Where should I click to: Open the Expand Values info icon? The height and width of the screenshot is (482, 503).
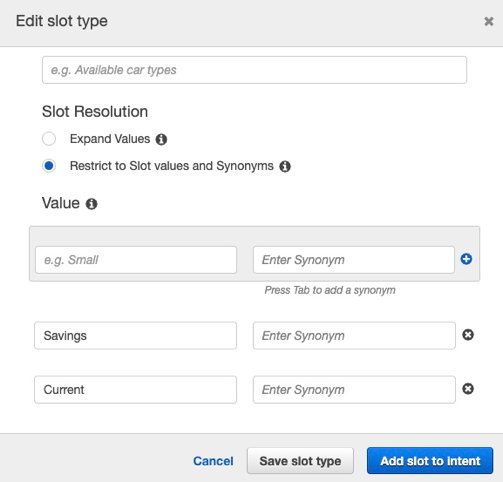161,139
